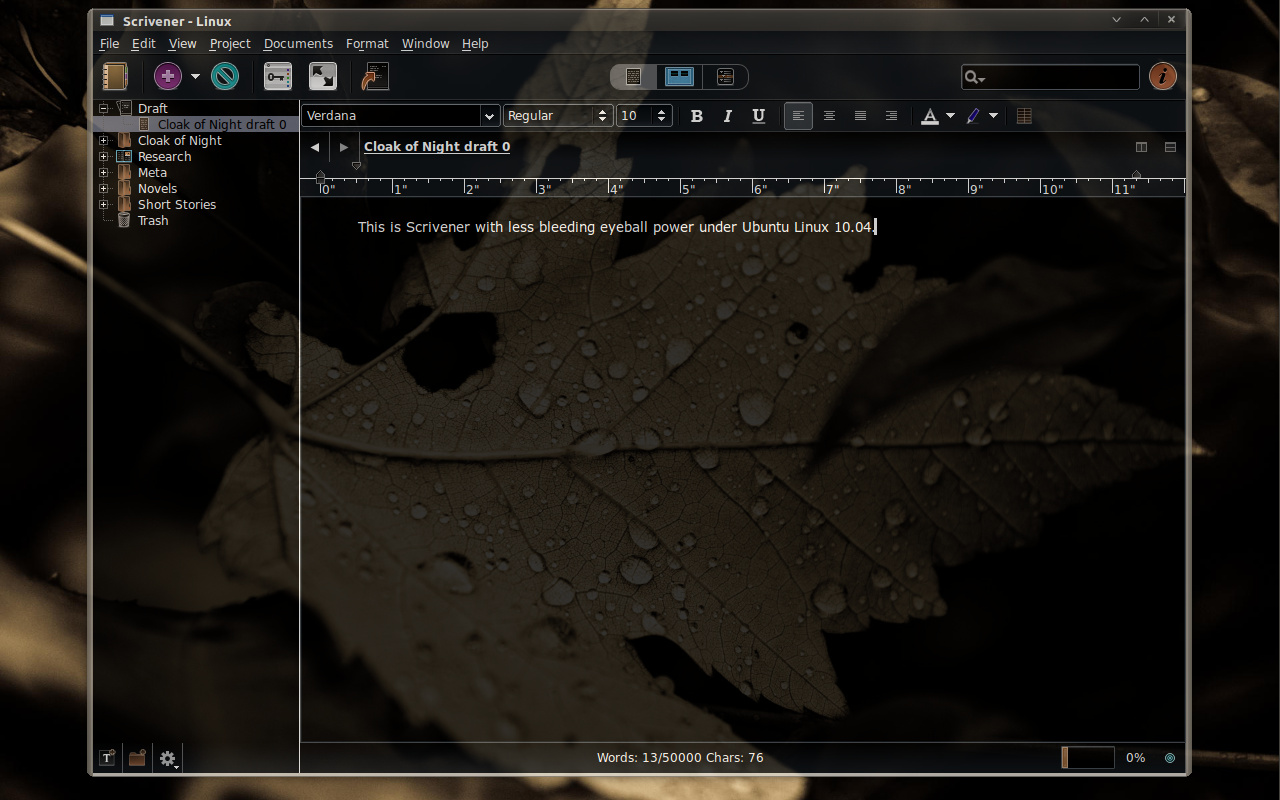Click the teal Trash/delete toolbar icon
Screen dimensions: 1280x800
(x=225, y=76)
